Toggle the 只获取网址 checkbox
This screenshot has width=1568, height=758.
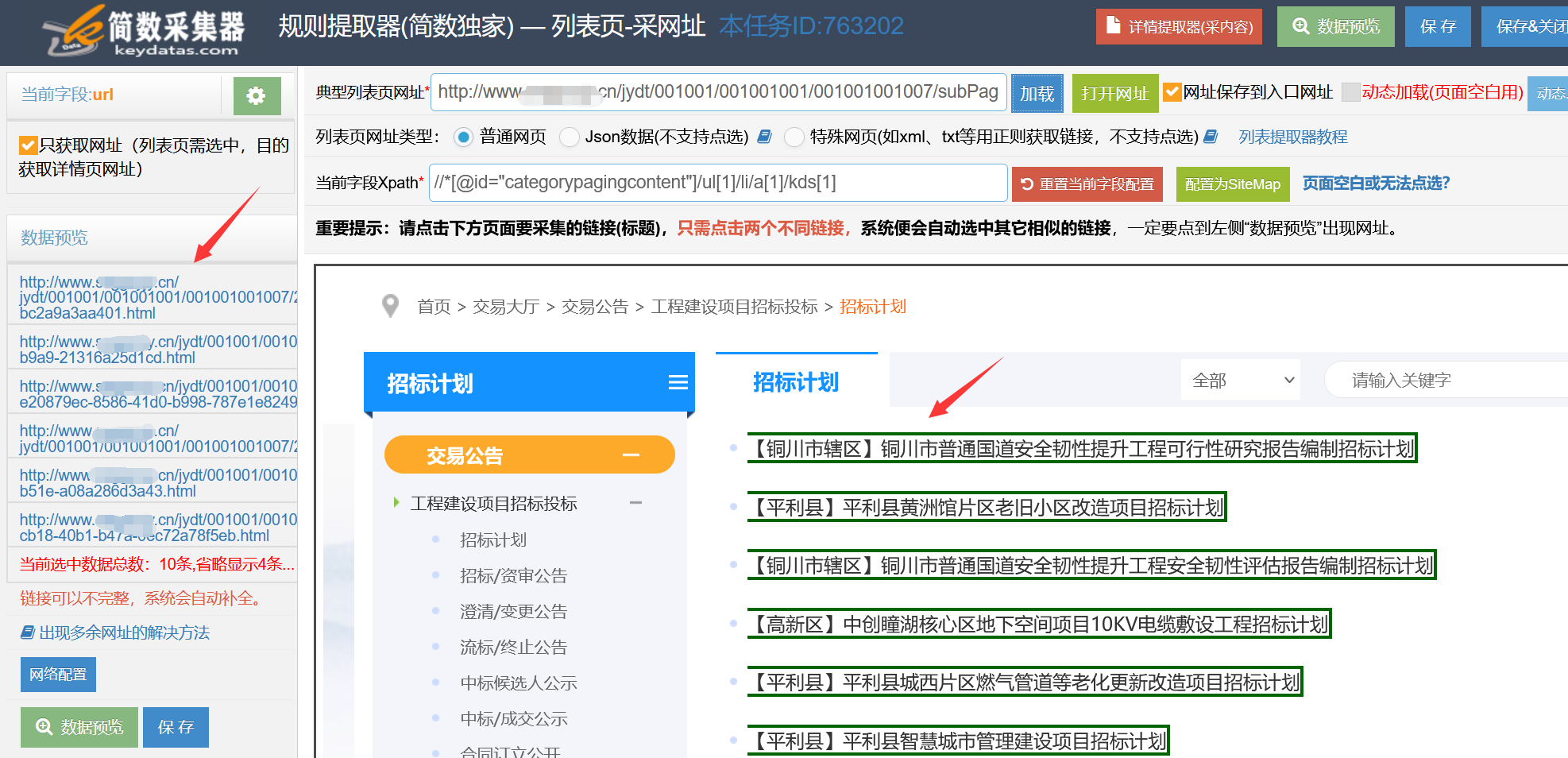pos(29,145)
